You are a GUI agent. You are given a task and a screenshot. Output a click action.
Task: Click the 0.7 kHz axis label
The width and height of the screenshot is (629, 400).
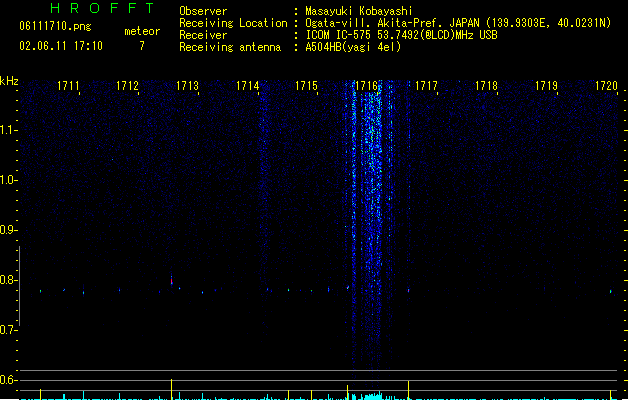(x=8, y=330)
